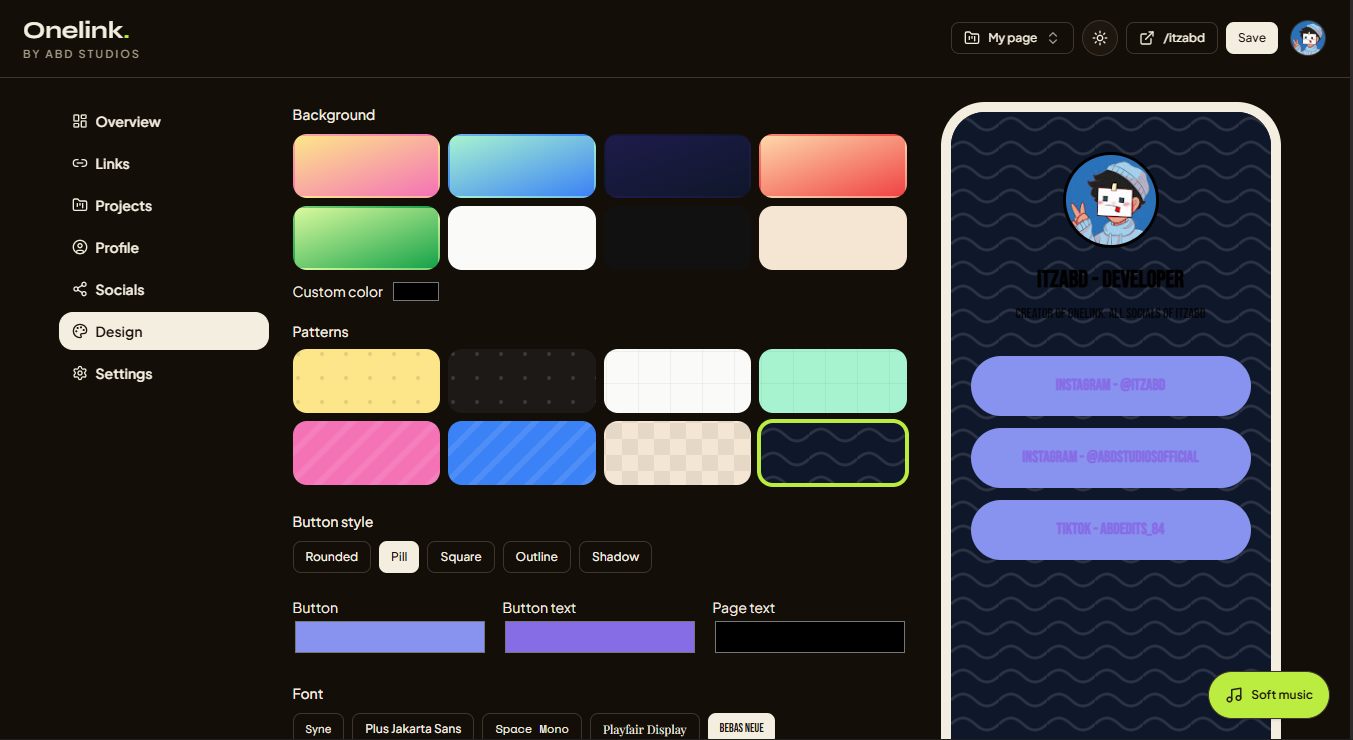This screenshot has height=740, width=1353.
Task: Go to the Overview section
Action: click(x=164, y=122)
